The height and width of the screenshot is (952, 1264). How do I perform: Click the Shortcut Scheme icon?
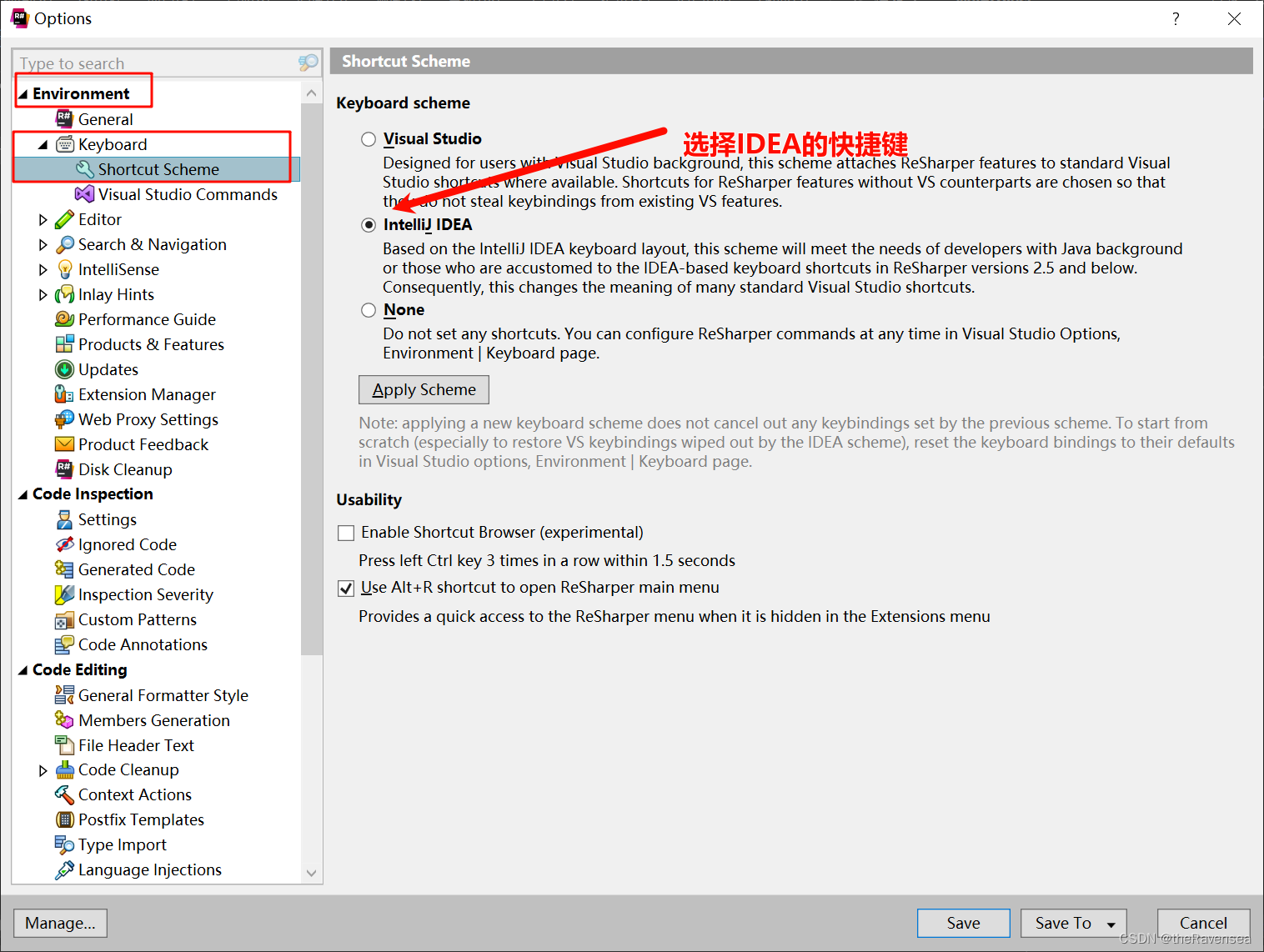pos(84,169)
